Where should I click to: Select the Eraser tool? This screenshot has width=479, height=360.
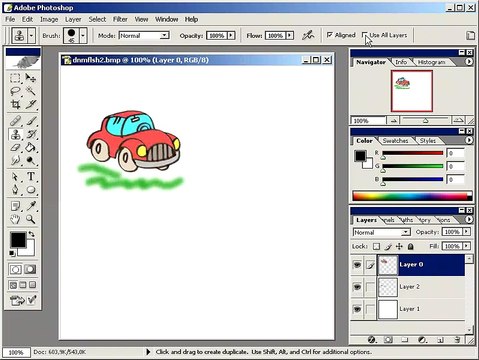(x=15, y=147)
